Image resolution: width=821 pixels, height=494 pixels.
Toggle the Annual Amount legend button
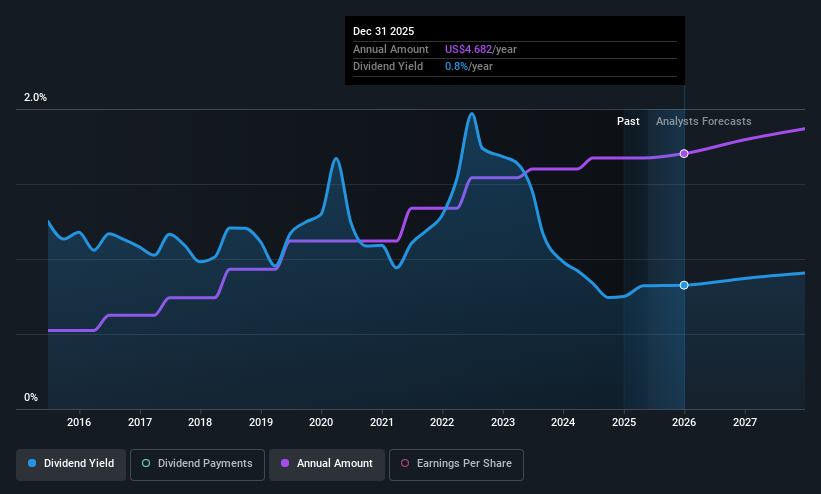coord(327,464)
